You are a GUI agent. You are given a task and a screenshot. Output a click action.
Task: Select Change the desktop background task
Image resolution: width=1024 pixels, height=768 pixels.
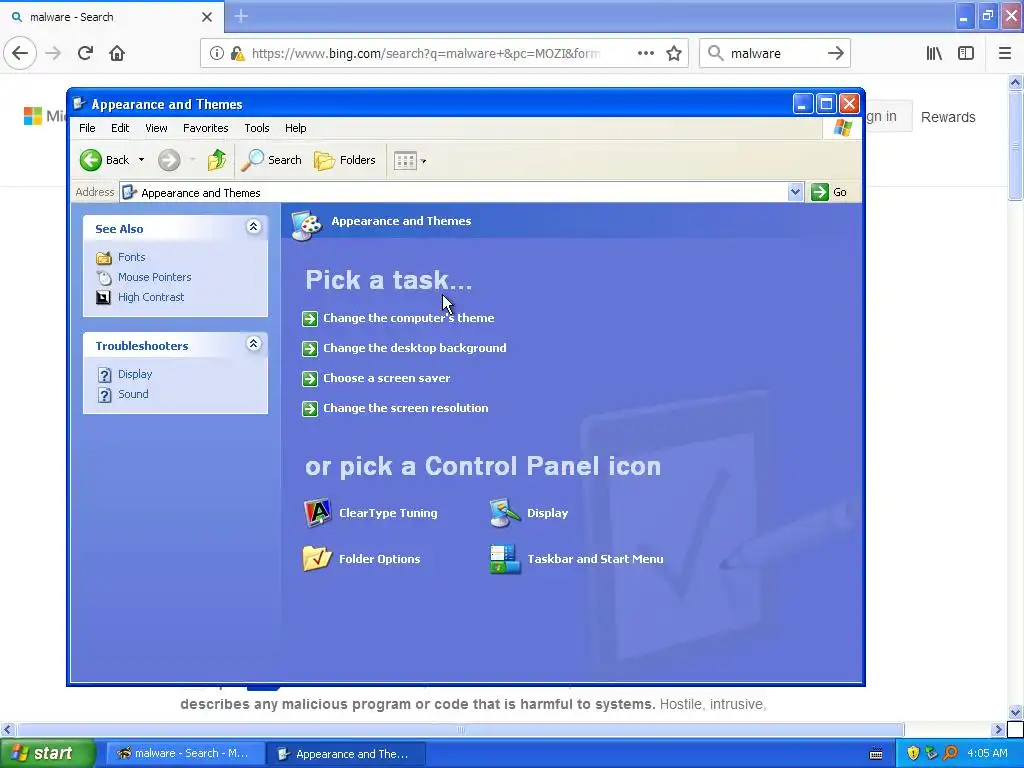pos(415,348)
